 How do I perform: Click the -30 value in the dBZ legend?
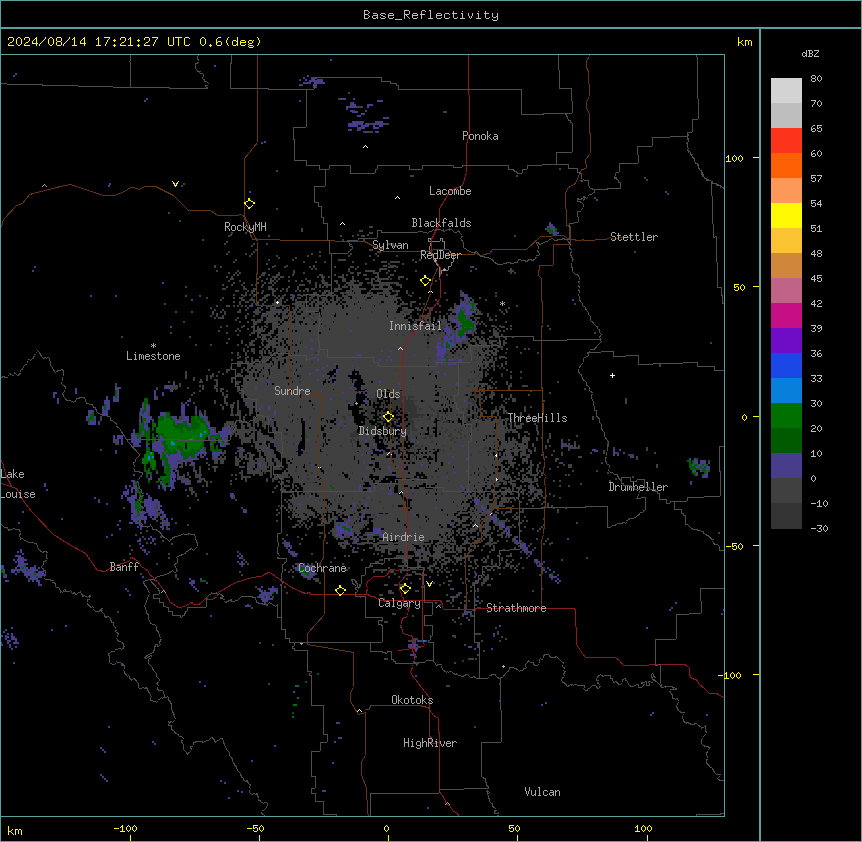[x=819, y=529]
